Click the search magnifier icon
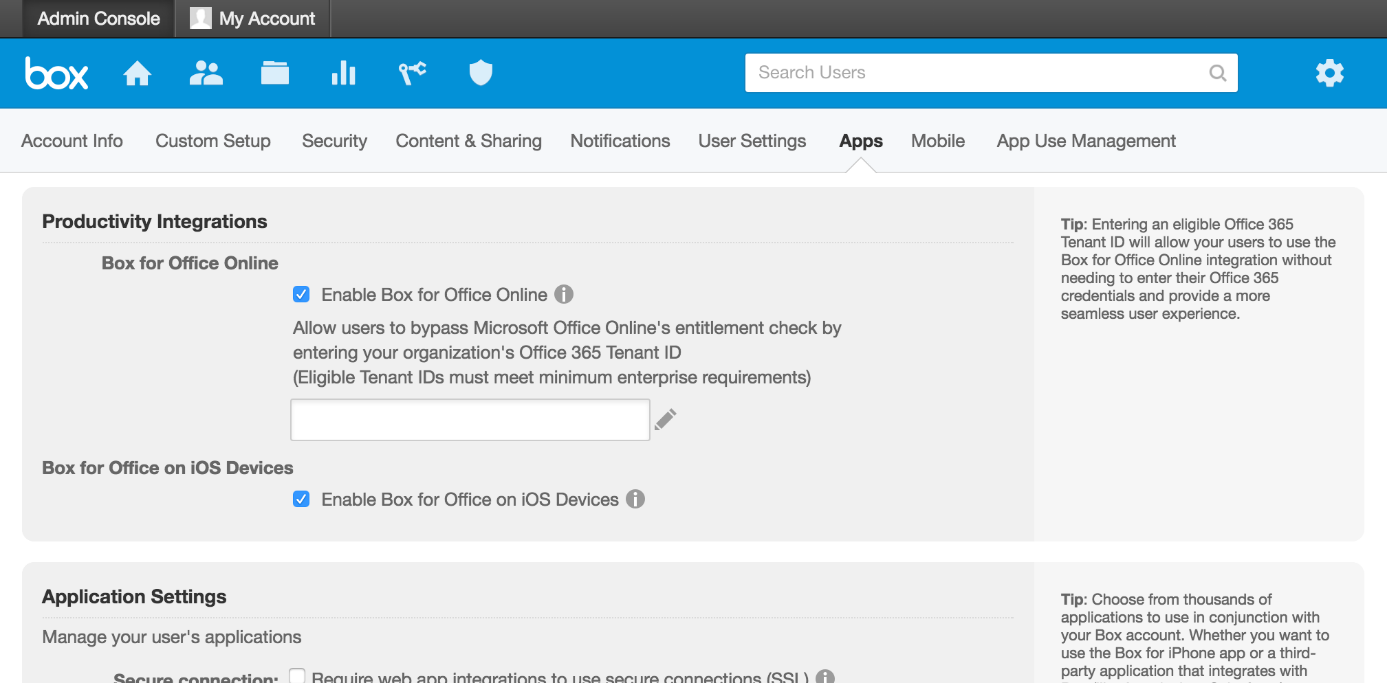 click(x=1217, y=73)
